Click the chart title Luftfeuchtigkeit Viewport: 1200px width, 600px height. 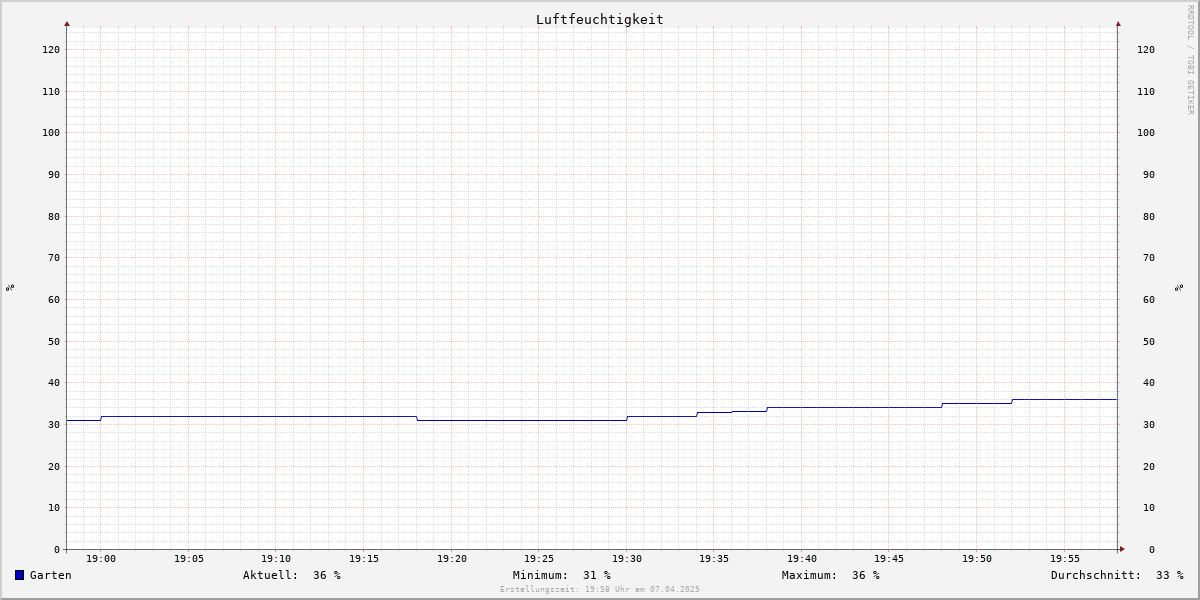pos(599,19)
